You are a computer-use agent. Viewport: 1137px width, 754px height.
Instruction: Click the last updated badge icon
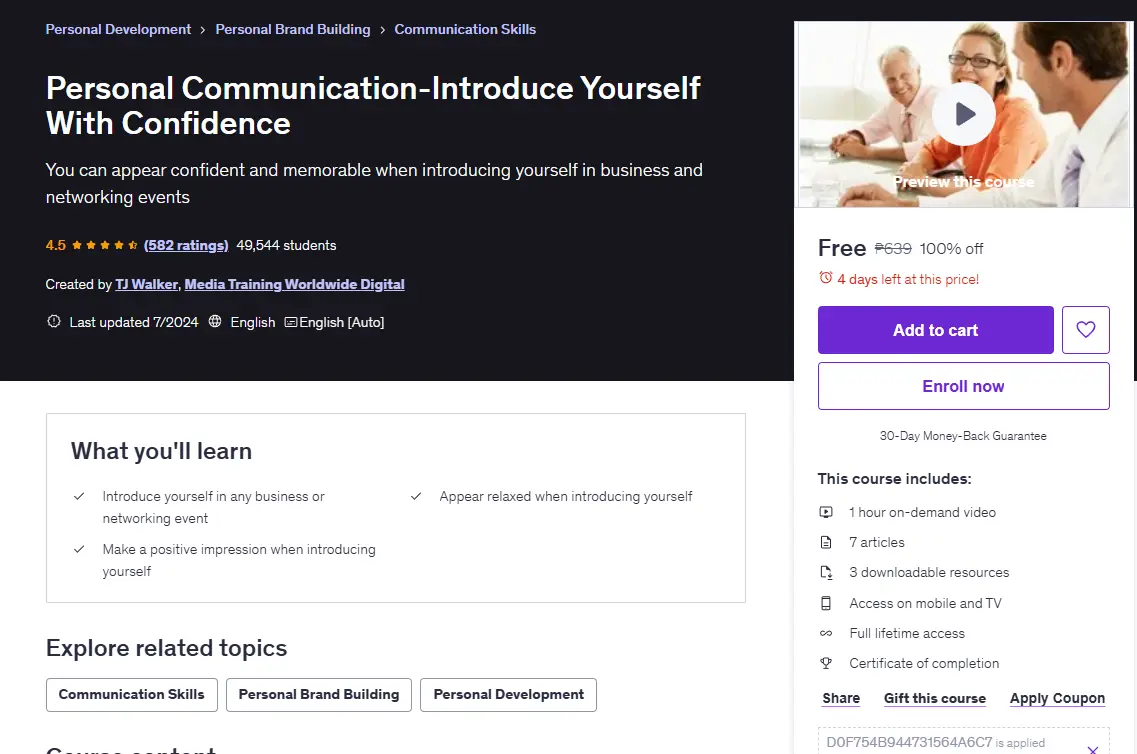pyautogui.click(x=54, y=321)
